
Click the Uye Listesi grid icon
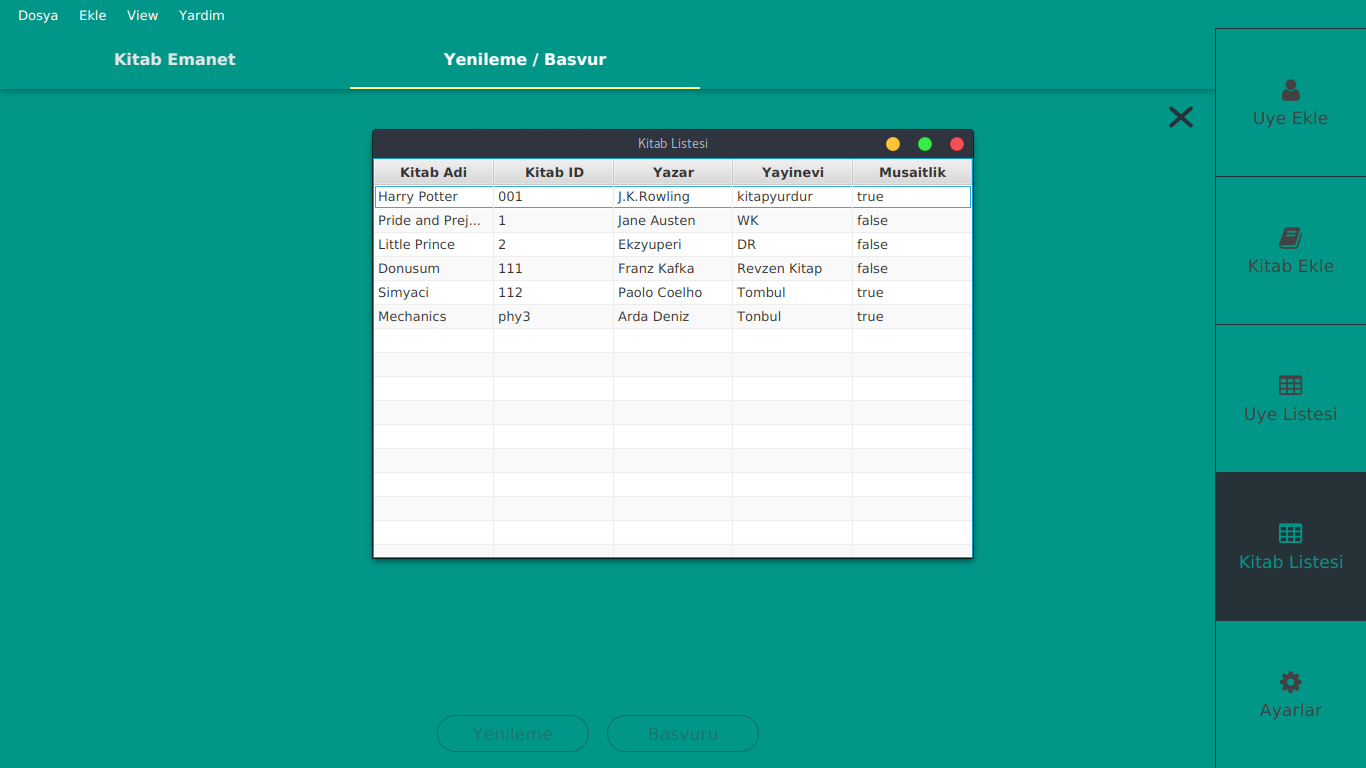(1290, 386)
